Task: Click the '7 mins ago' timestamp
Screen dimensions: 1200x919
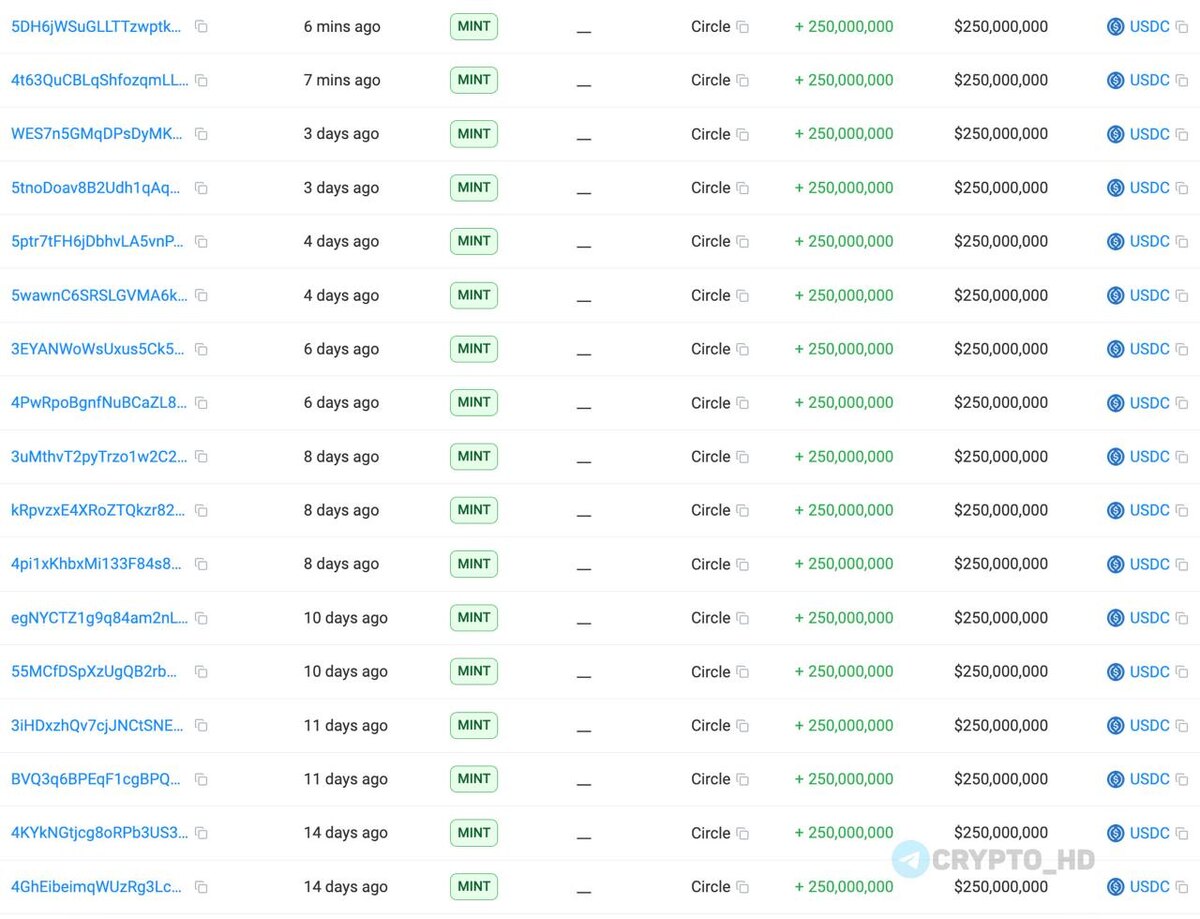Action: pyautogui.click(x=342, y=80)
